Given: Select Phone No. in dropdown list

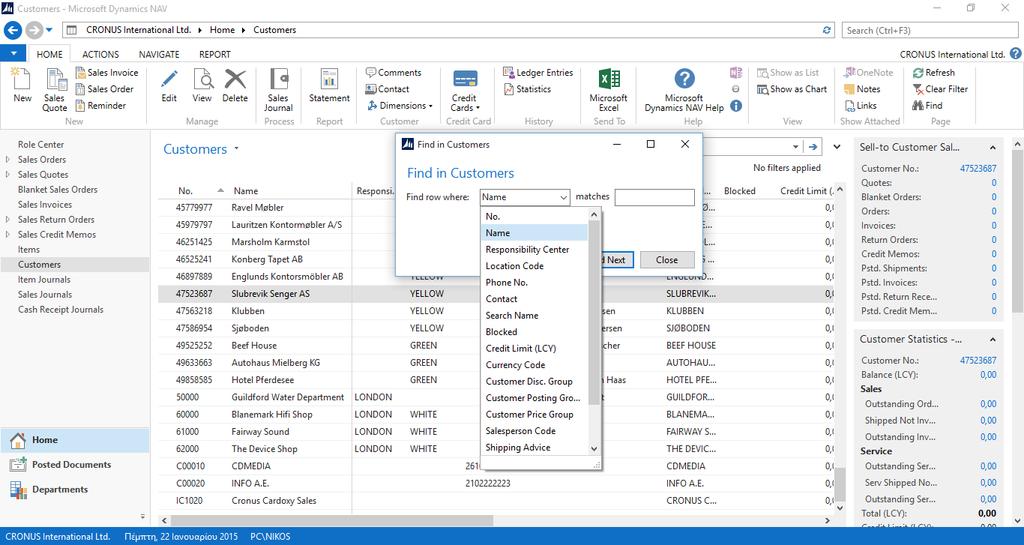Looking at the screenshot, I should click(534, 283).
